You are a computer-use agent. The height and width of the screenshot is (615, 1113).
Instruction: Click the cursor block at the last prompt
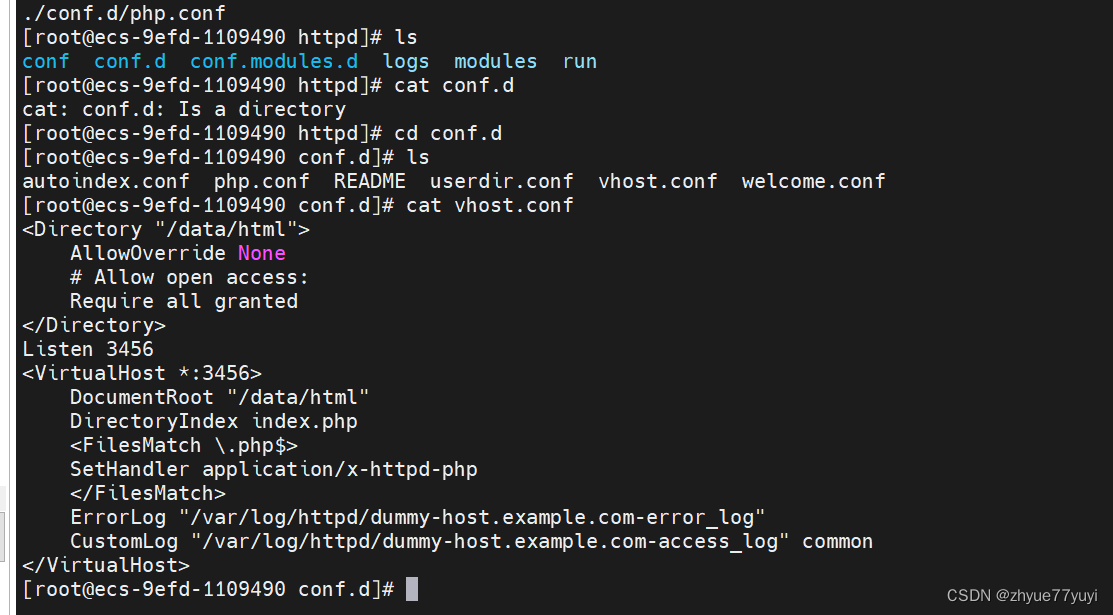click(412, 589)
